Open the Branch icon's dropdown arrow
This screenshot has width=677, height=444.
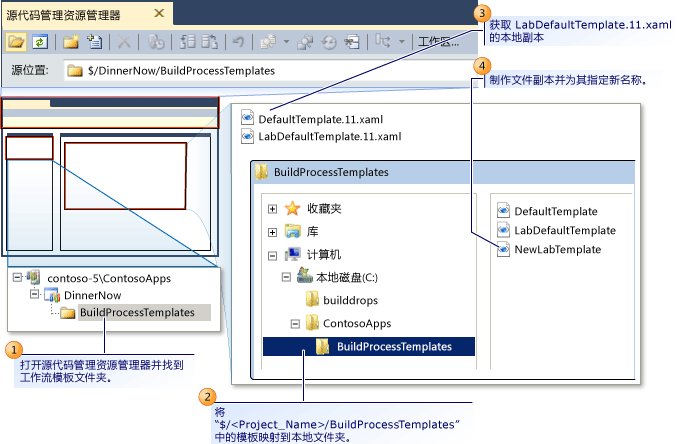click(402, 42)
